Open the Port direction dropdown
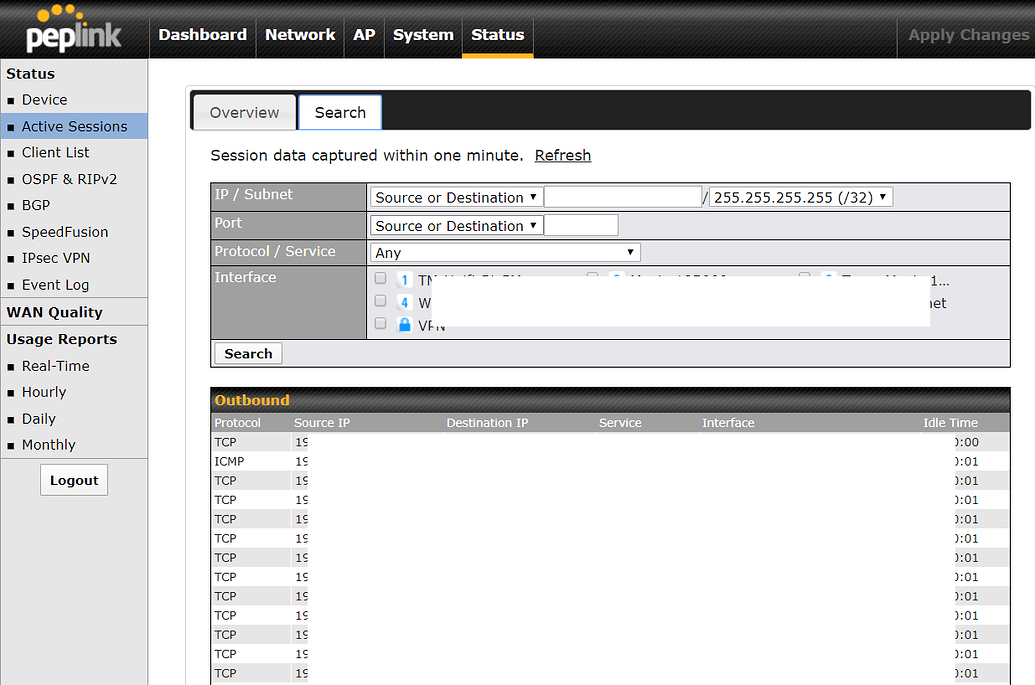The image size is (1035, 685). [x=455, y=225]
